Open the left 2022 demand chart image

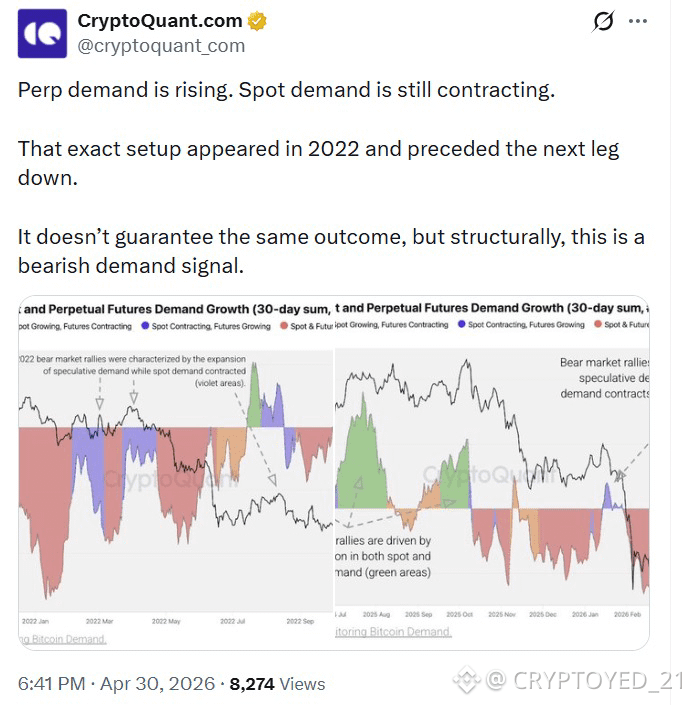click(x=176, y=472)
